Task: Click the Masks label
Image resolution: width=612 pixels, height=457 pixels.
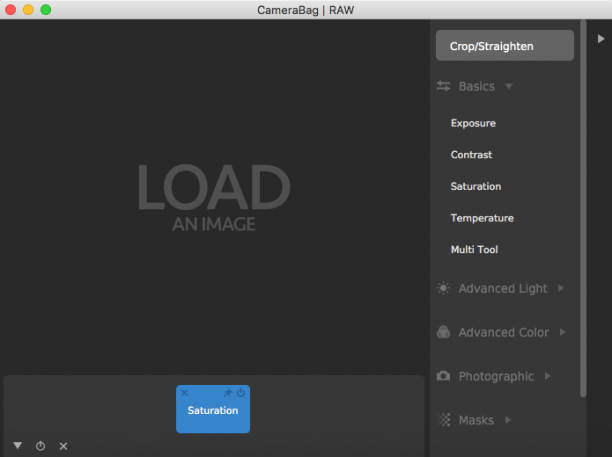Action: click(476, 420)
